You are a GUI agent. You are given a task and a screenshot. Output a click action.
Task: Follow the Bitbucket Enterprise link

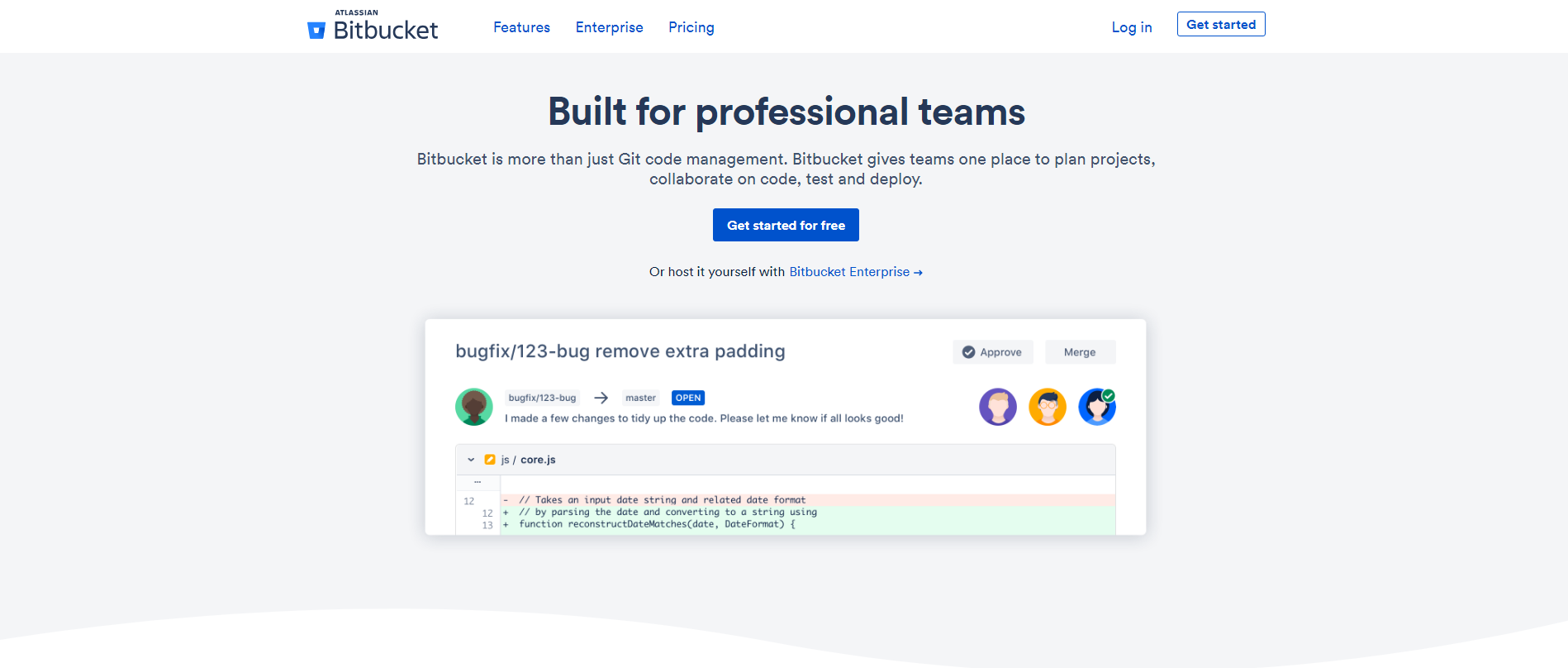click(x=856, y=272)
